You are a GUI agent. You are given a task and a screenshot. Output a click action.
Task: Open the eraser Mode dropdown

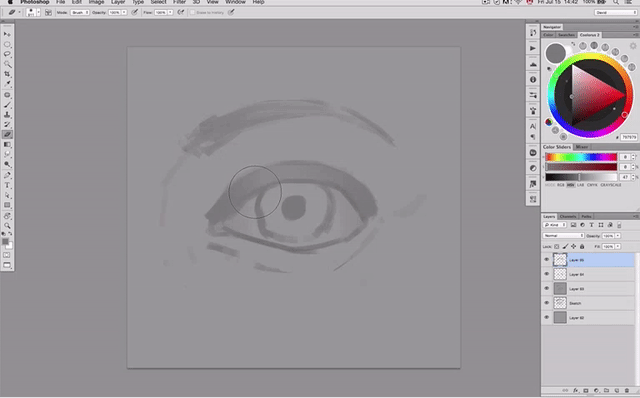pyautogui.click(x=80, y=13)
